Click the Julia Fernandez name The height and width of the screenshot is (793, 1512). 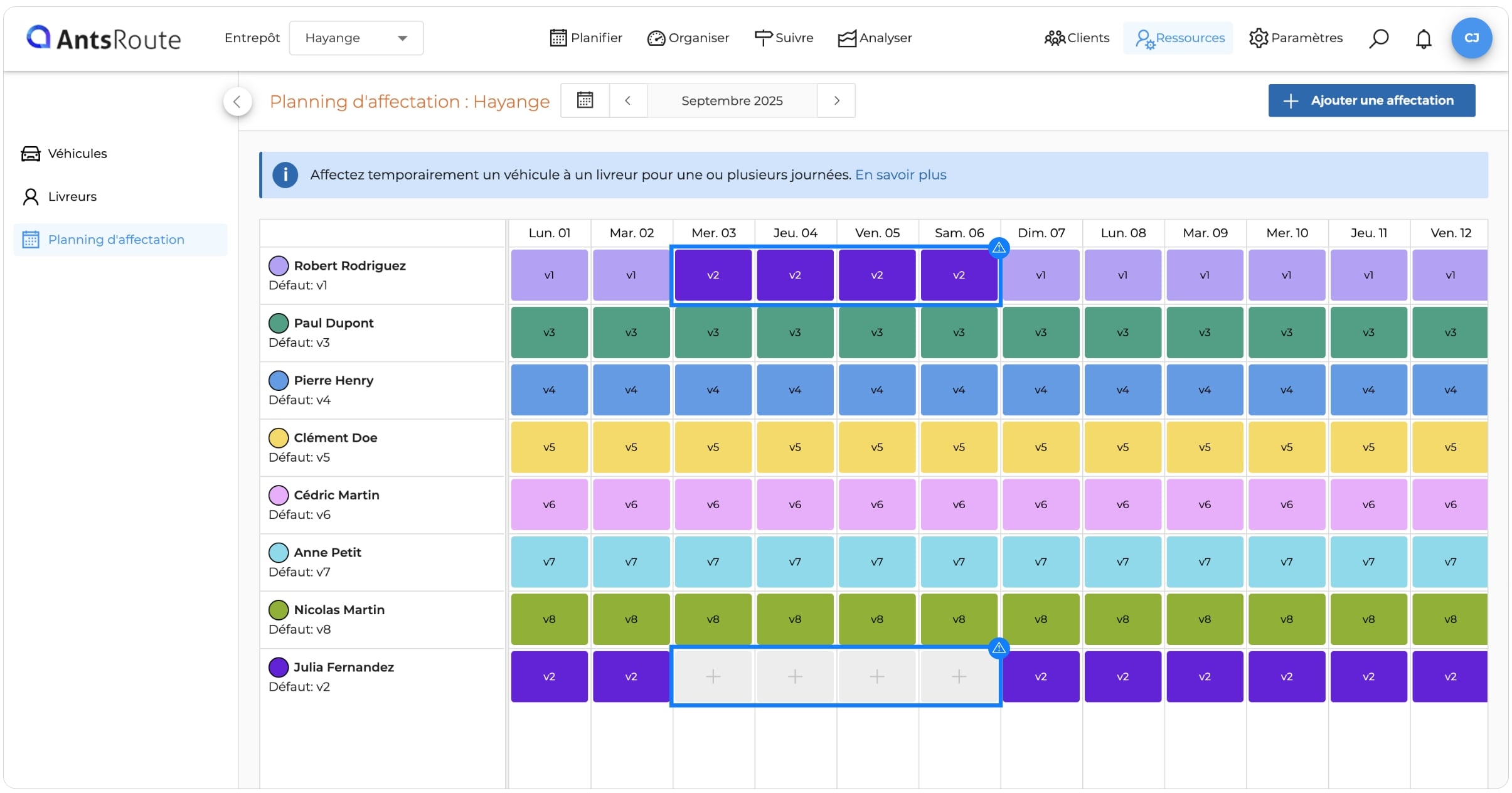click(x=344, y=668)
